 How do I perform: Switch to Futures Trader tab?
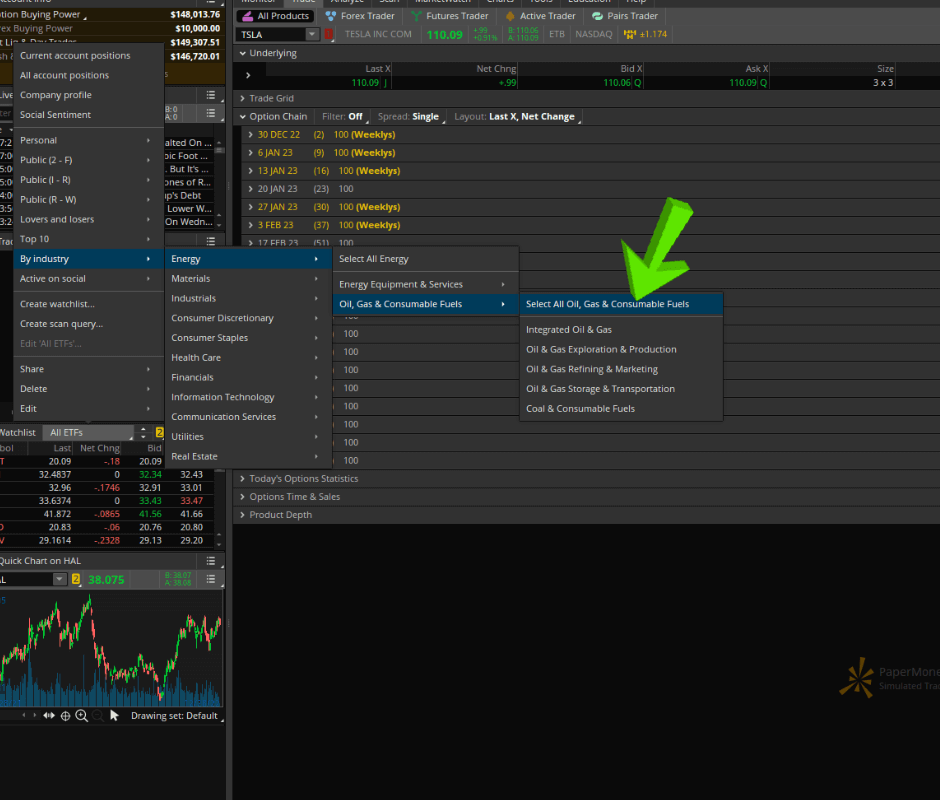(450, 16)
